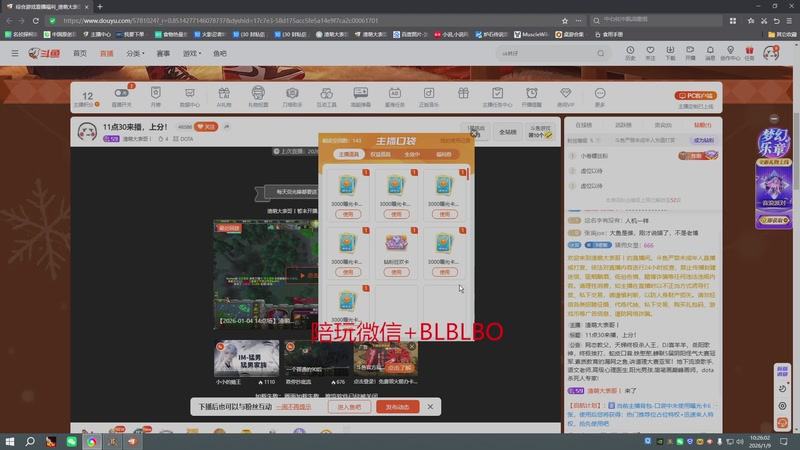Go to 首页 home in site navigation
Viewport: 800px width, 450px height.
click(80, 53)
